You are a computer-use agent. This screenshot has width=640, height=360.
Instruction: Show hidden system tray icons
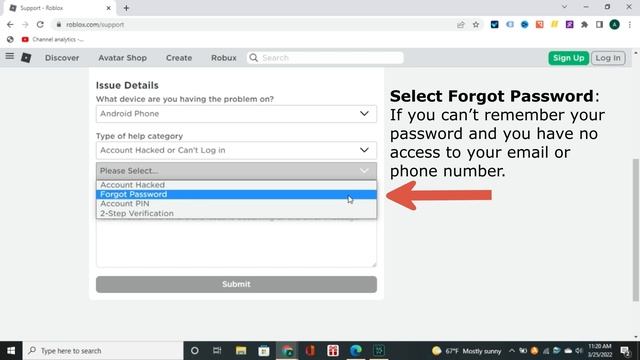512,350
